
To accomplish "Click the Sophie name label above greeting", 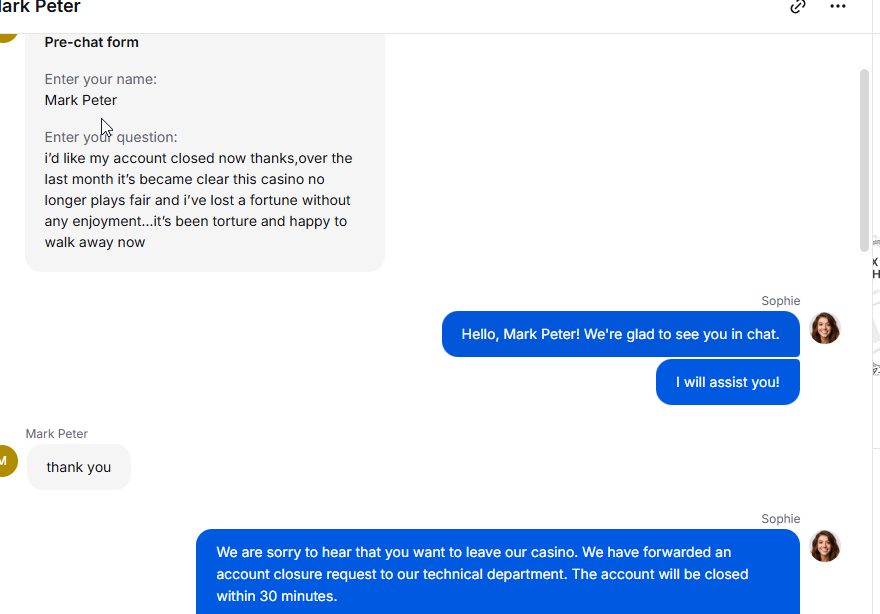I will click(x=780, y=301).
